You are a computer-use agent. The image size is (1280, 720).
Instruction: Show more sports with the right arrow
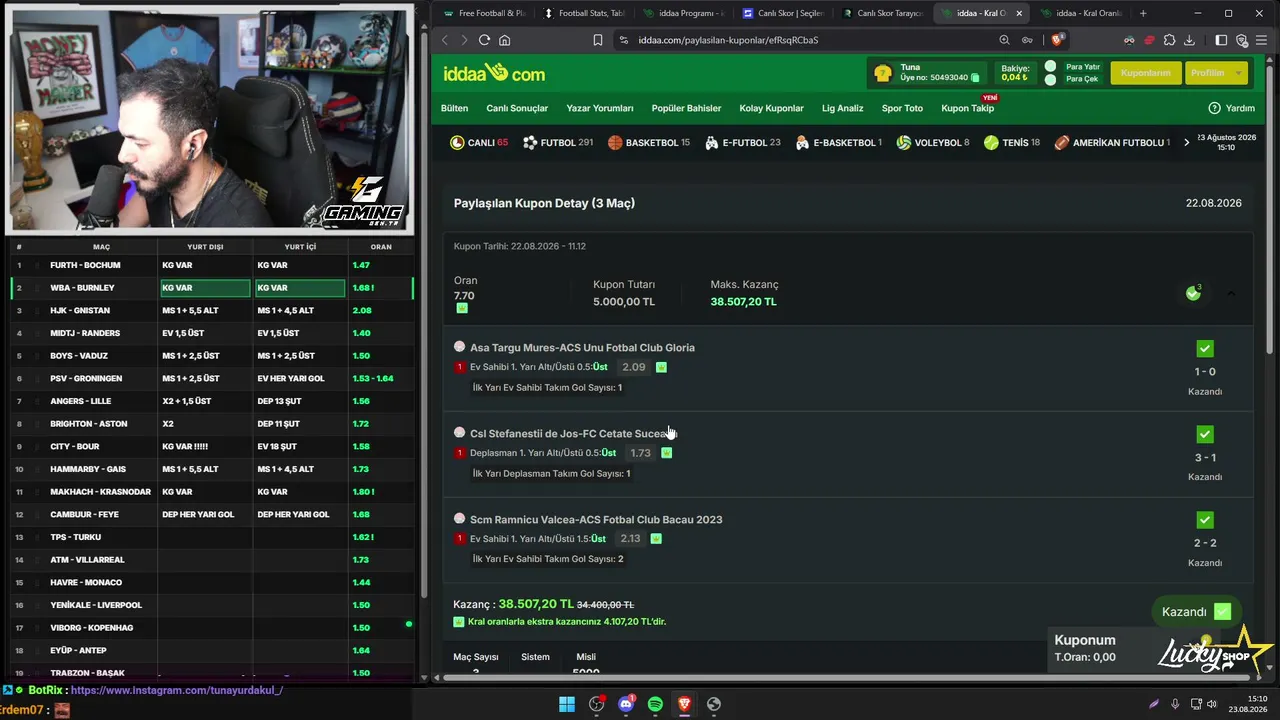(1187, 142)
